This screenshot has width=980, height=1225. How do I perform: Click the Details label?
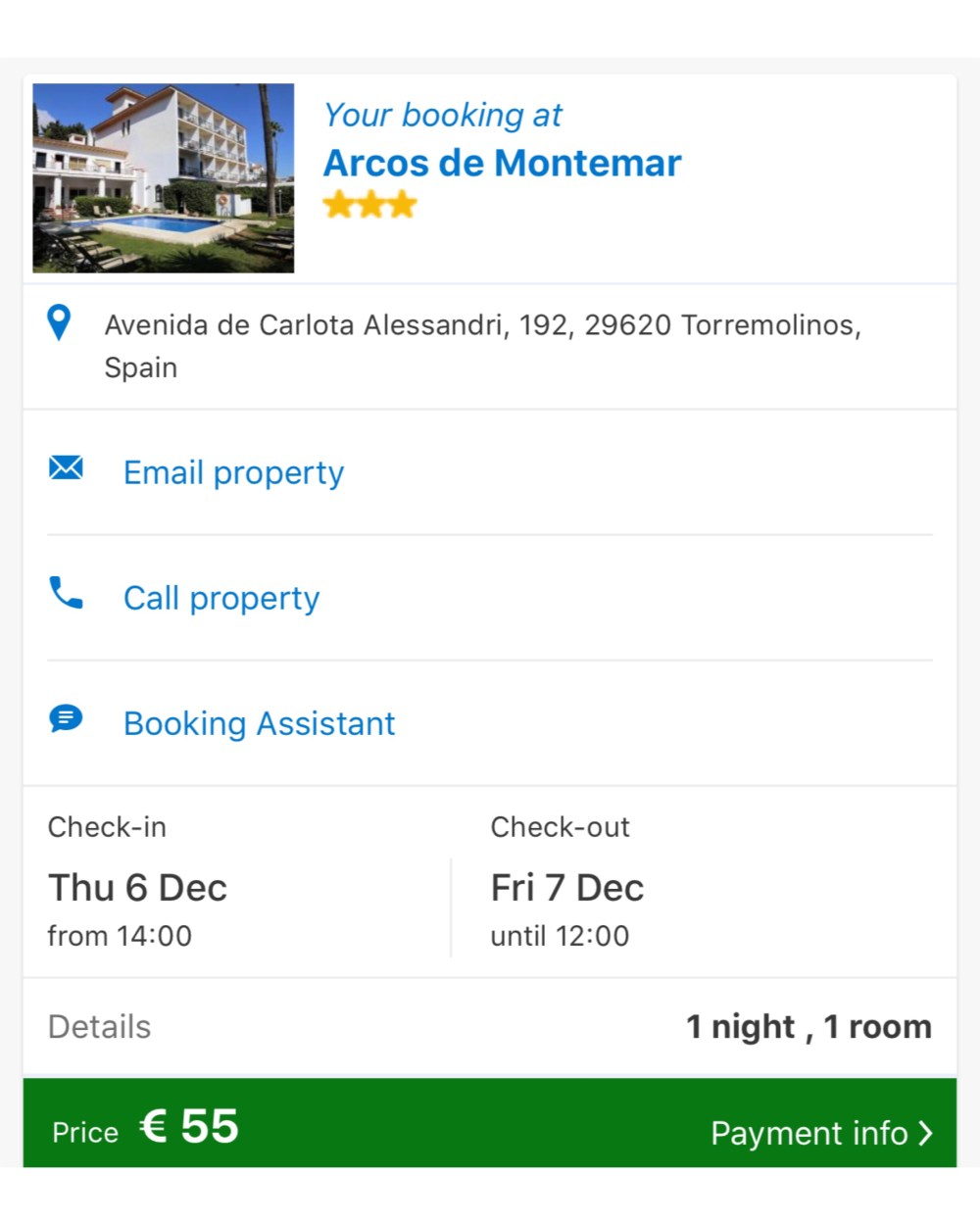point(99,1026)
